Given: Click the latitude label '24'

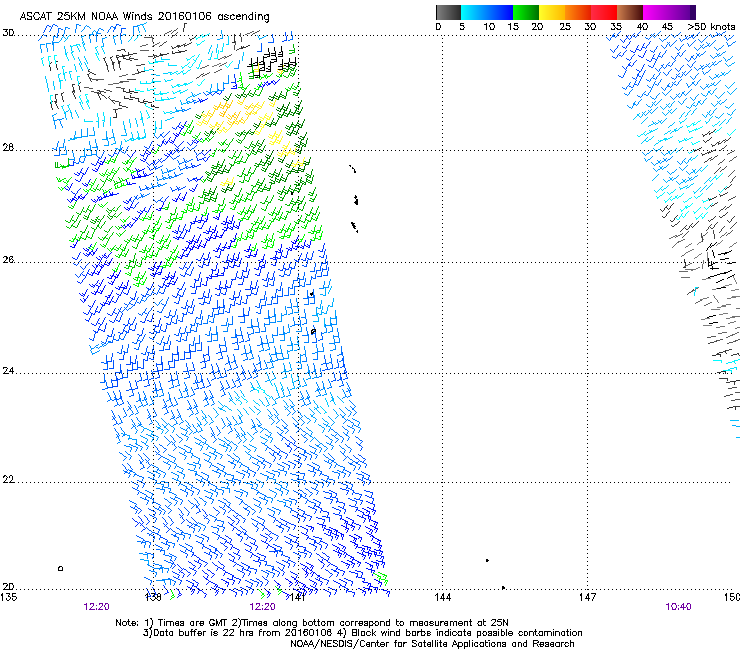Looking at the screenshot, I should point(8,371).
